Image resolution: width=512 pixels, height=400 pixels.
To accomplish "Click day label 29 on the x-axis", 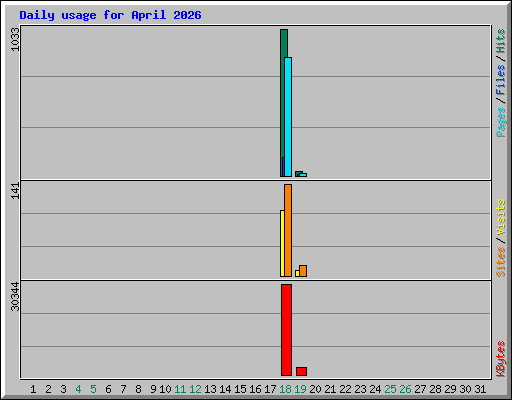I will coord(450,389).
